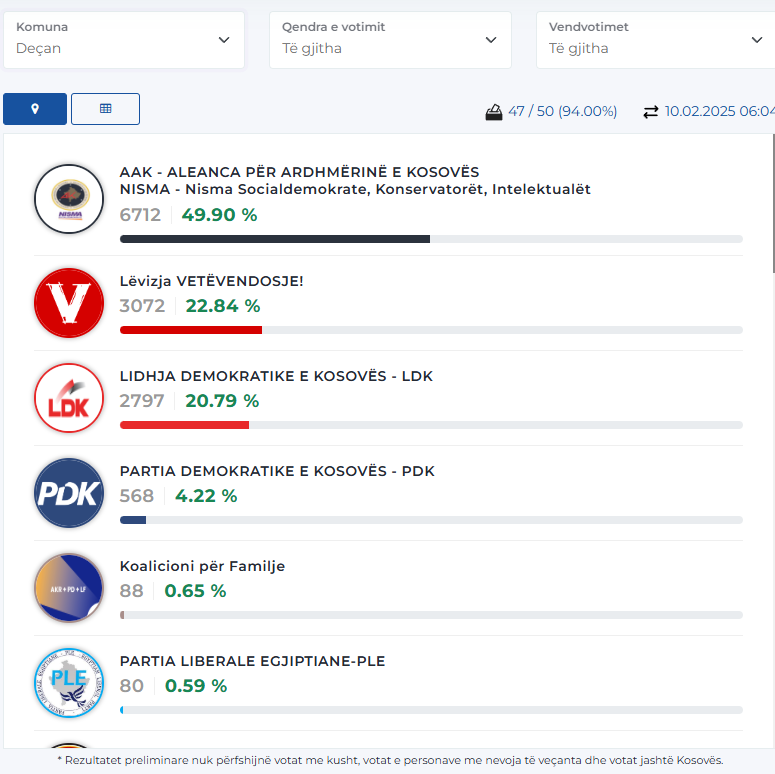Click the 20.79 % percentage
This screenshot has height=774, width=775.
coord(222,401)
